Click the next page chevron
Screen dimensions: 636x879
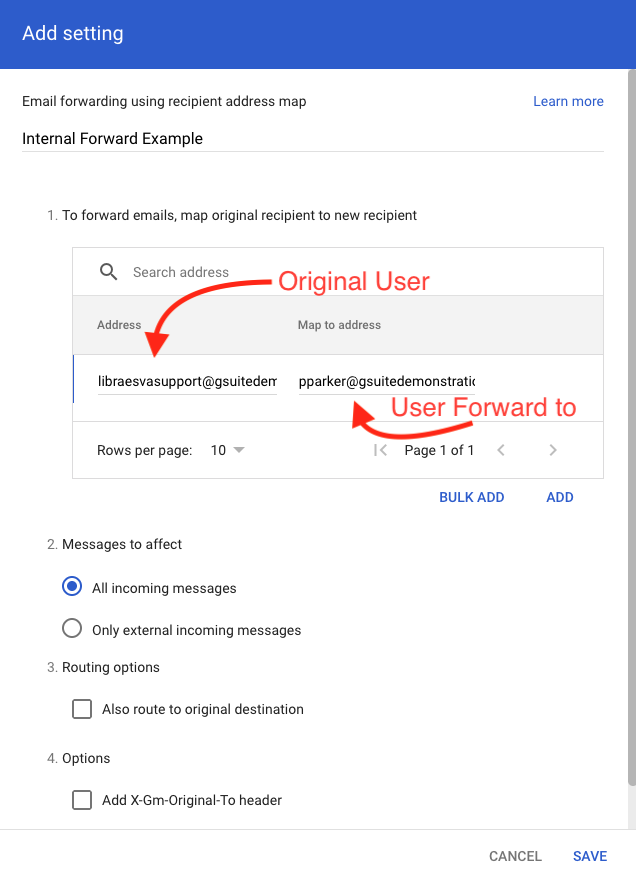click(553, 450)
